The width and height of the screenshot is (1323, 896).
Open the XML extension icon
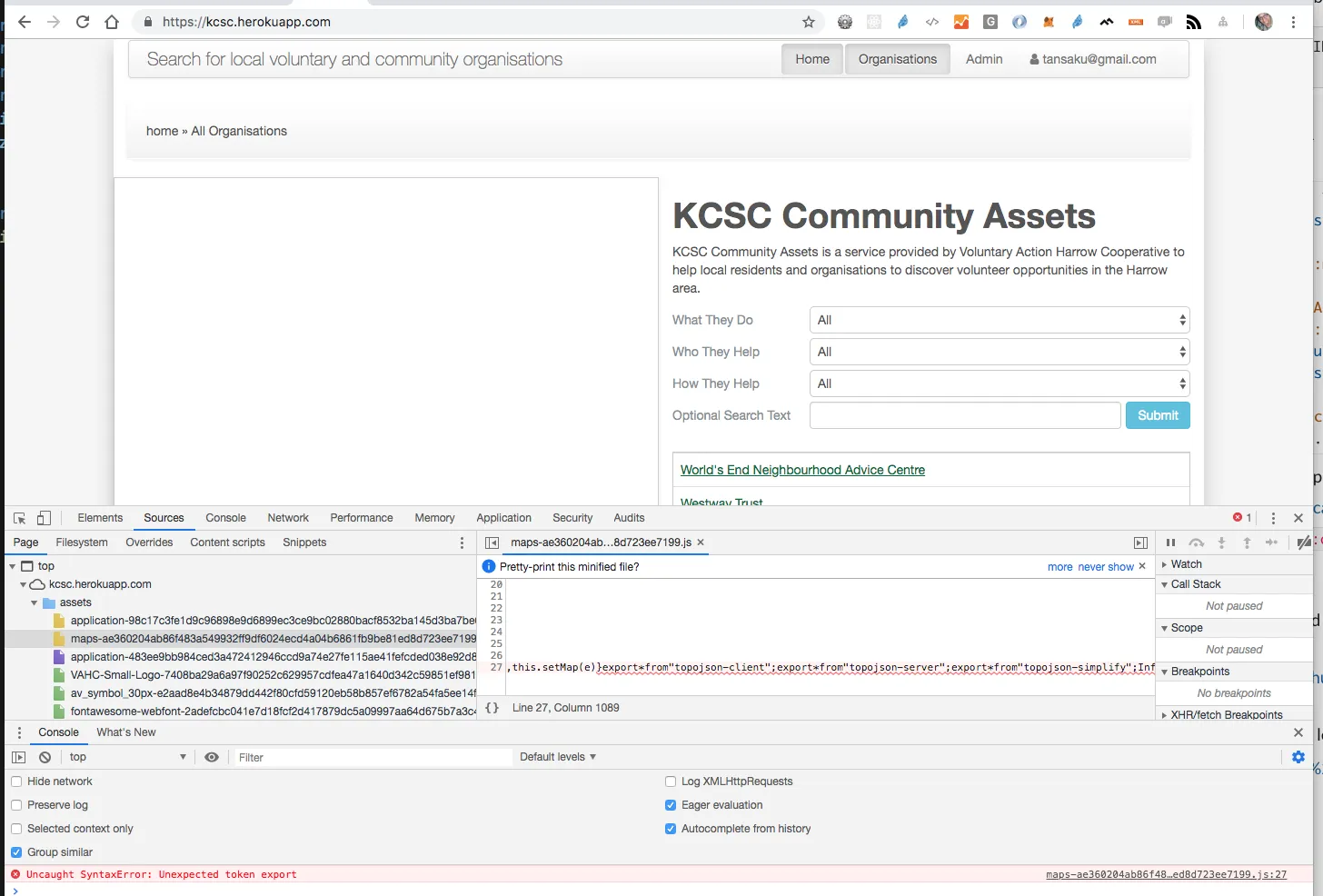pos(1136,22)
